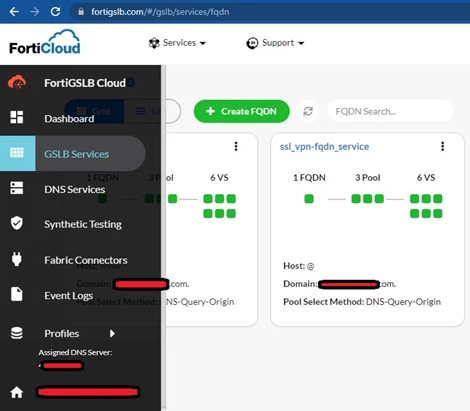Viewport: 470px width, 411px height.
Task: Reload the page using the browser refresh button
Action: (x=55, y=12)
